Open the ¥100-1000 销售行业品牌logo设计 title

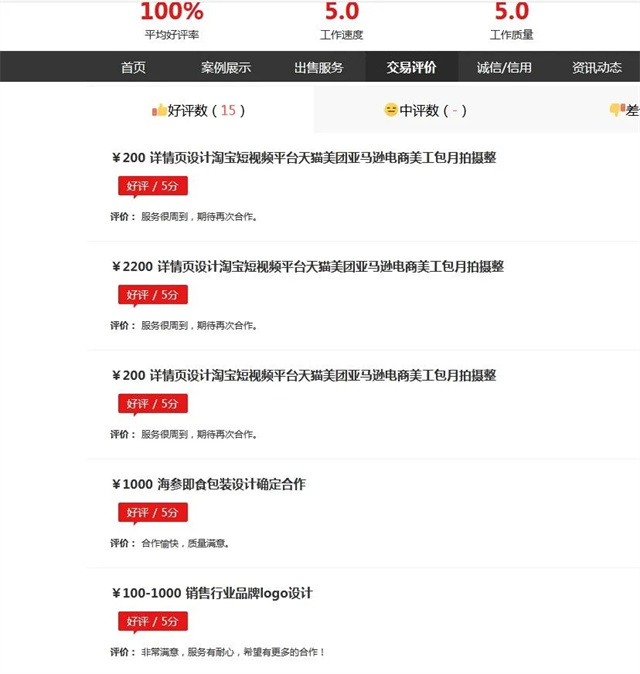click(x=212, y=593)
